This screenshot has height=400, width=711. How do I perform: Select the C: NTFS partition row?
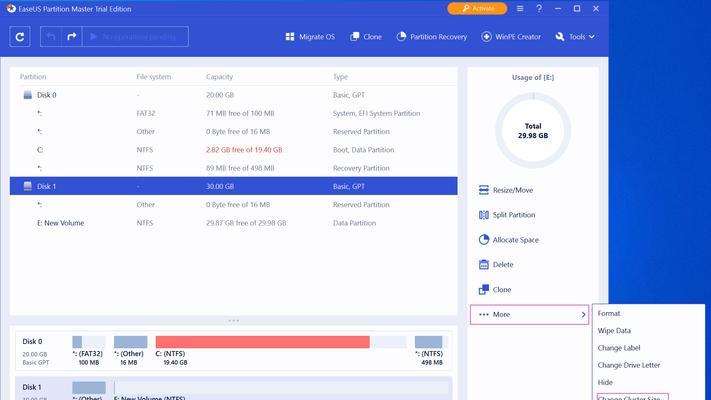(x=234, y=150)
